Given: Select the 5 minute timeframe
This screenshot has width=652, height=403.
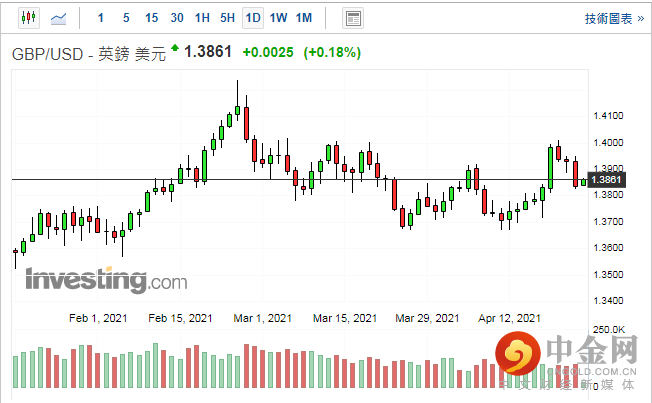Looking at the screenshot, I should coord(126,18).
